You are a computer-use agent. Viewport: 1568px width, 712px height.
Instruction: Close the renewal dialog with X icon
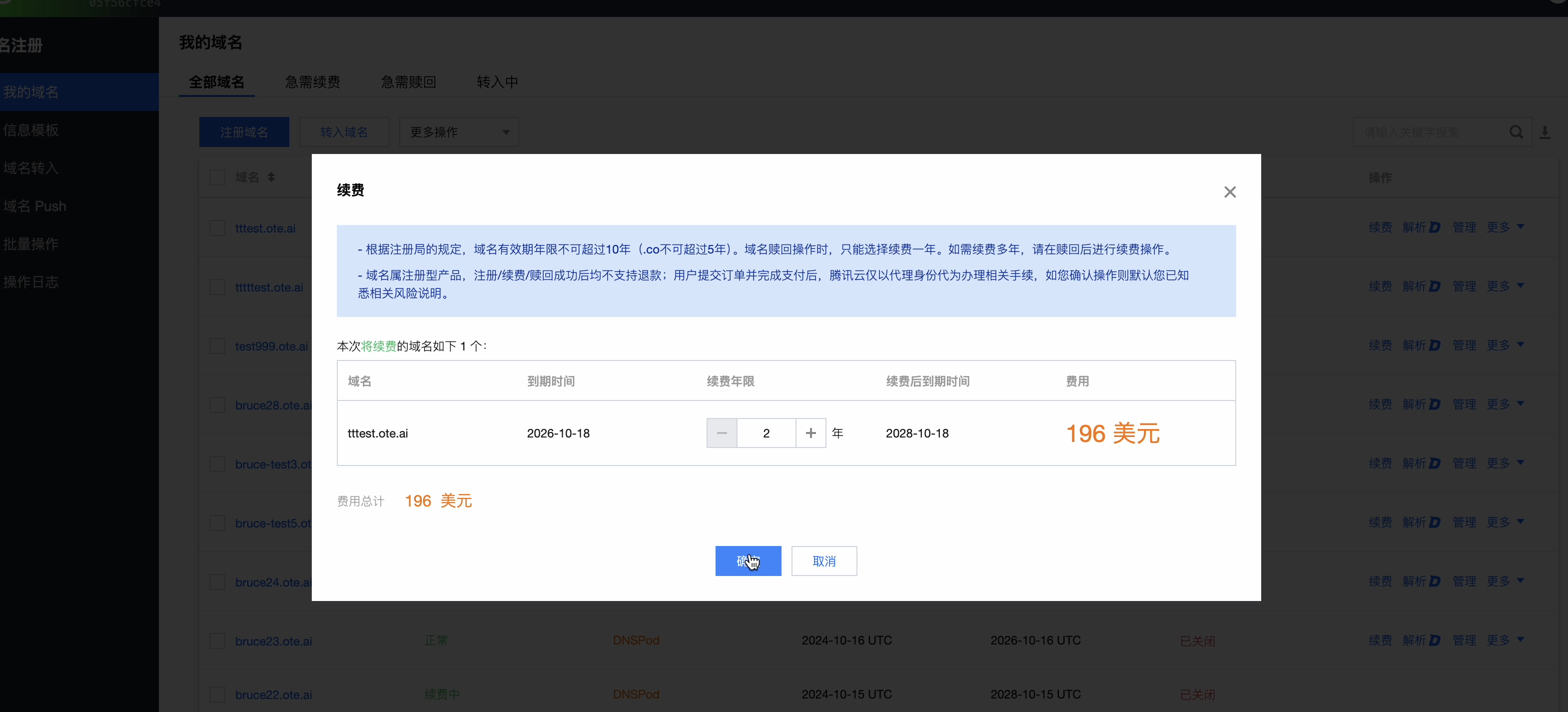(1230, 192)
